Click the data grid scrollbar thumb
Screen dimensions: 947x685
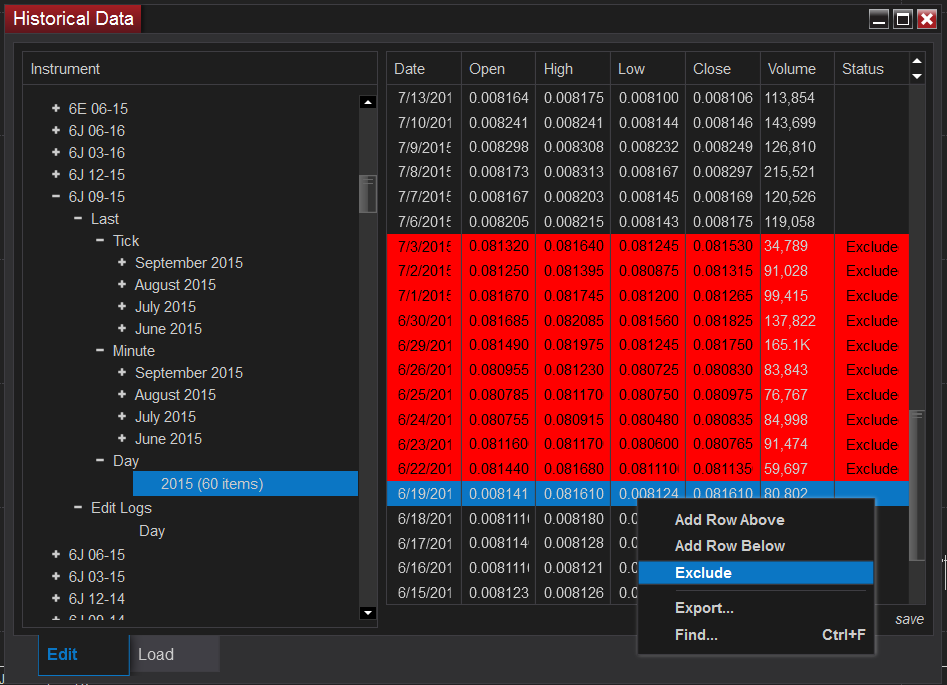tap(917, 486)
